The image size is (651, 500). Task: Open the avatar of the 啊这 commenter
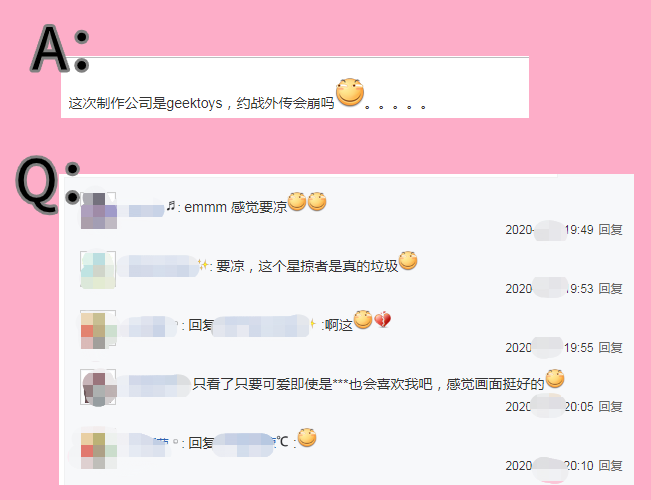point(98,330)
